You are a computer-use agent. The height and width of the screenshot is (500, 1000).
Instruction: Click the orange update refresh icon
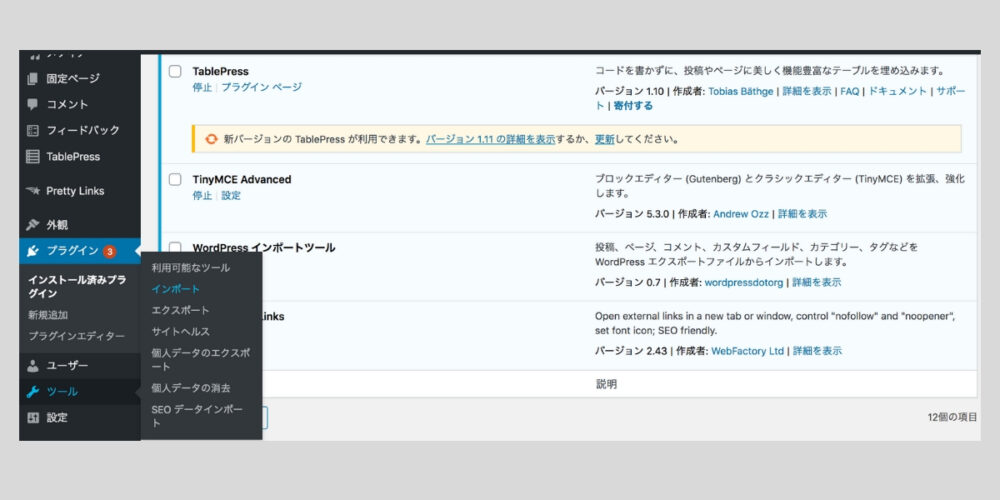pyautogui.click(x=211, y=139)
